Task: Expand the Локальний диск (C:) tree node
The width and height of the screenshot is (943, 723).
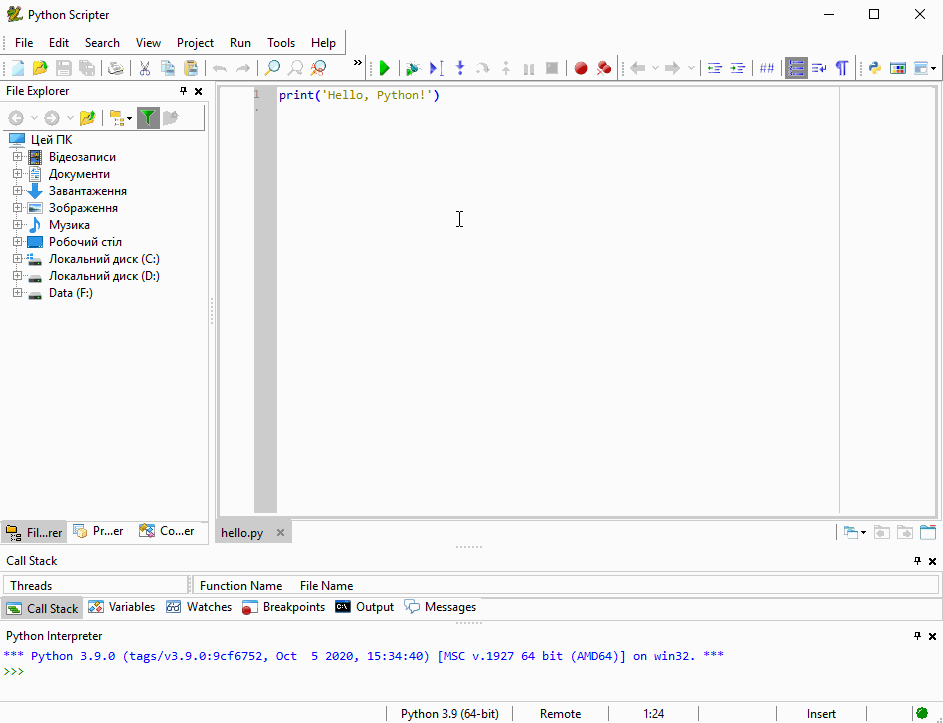Action: coord(17,259)
